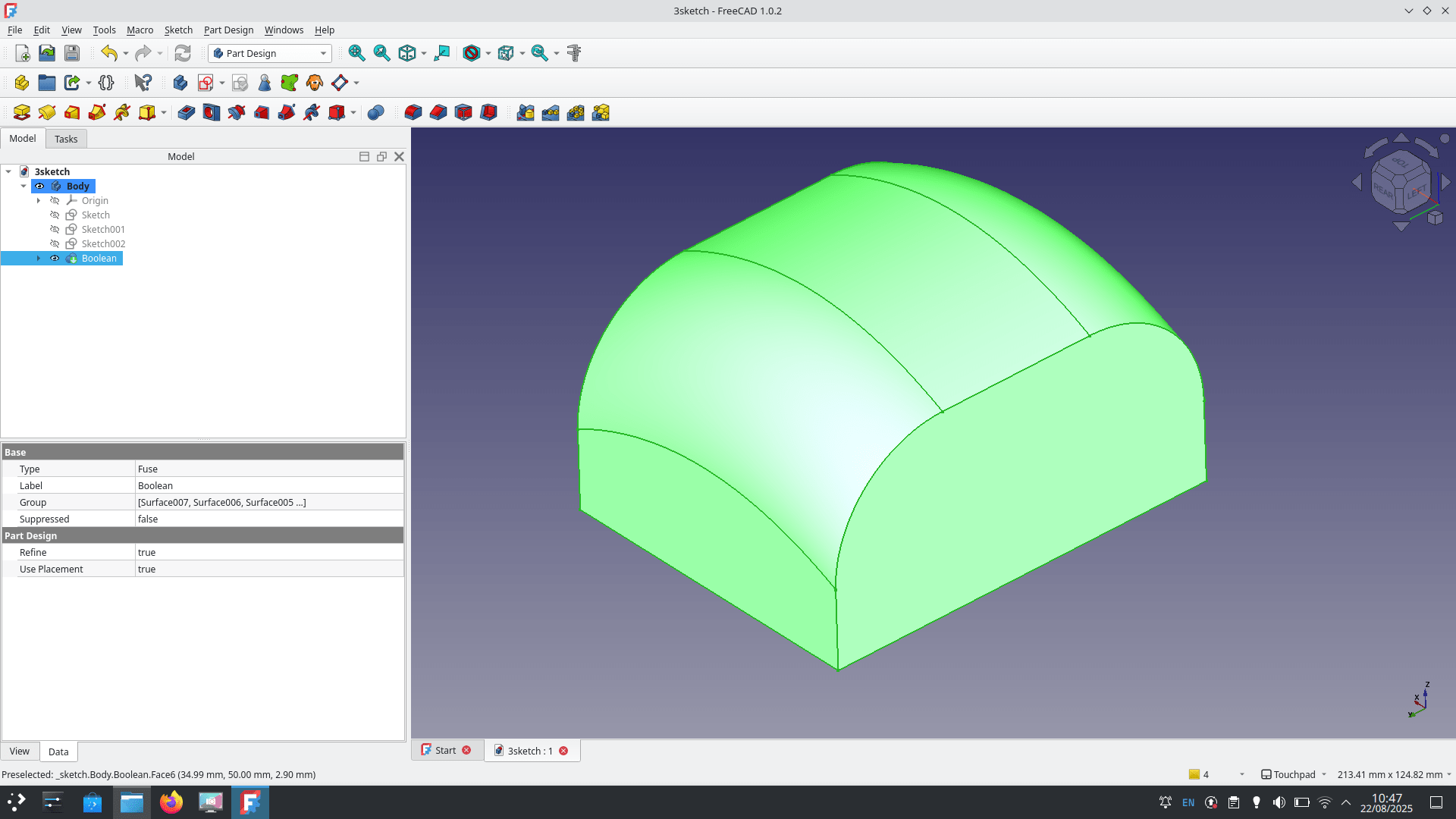Screen dimensions: 1456x819
Task: Toggle visibility eye of Boolean feature
Action: click(55, 259)
